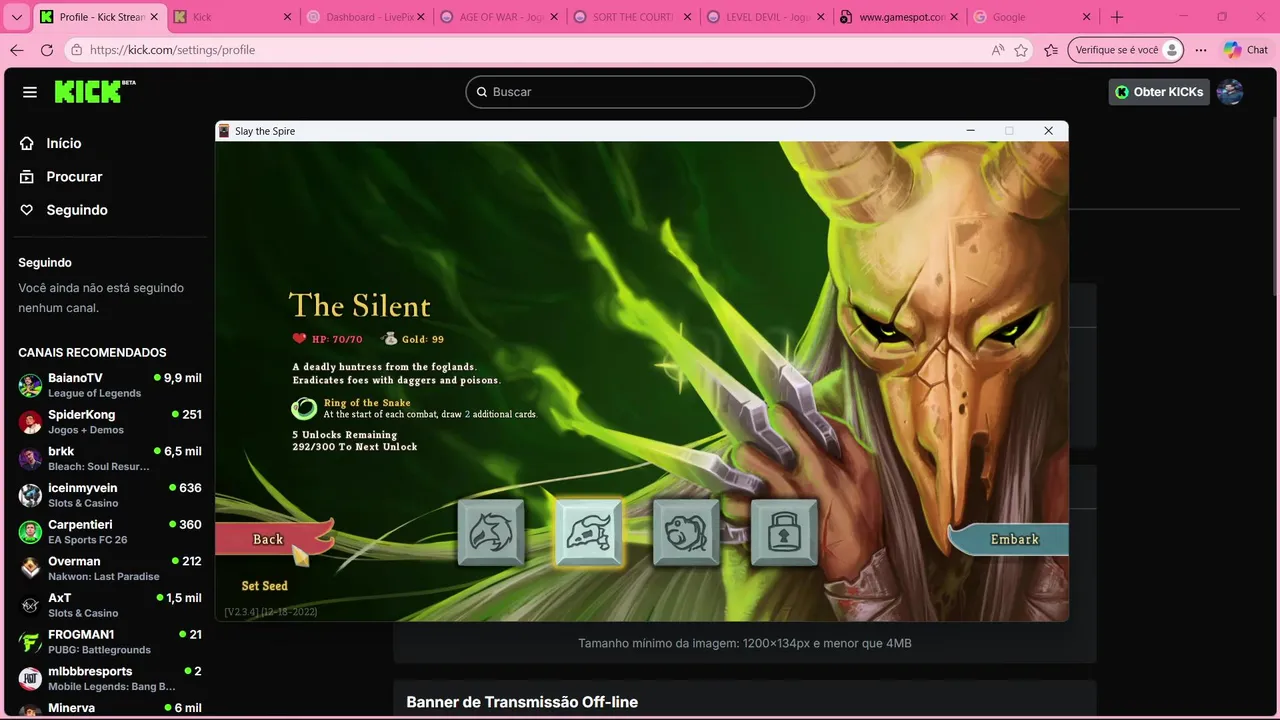The image size is (1280, 720).
Task: Switch to www.gamespot.com tab
Action: pos(898,17)
